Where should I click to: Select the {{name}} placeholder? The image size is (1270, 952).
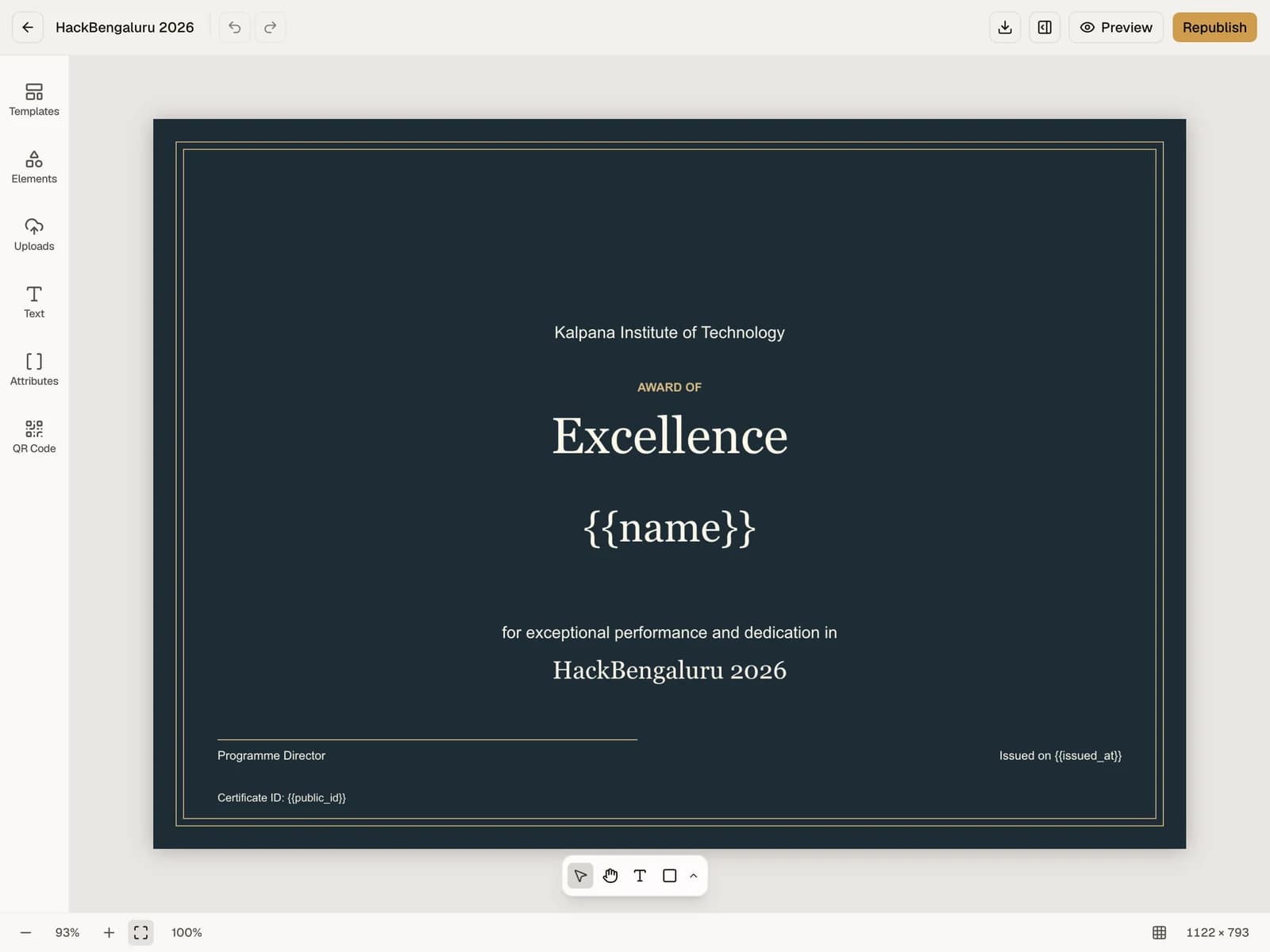(x=669, y=528)
